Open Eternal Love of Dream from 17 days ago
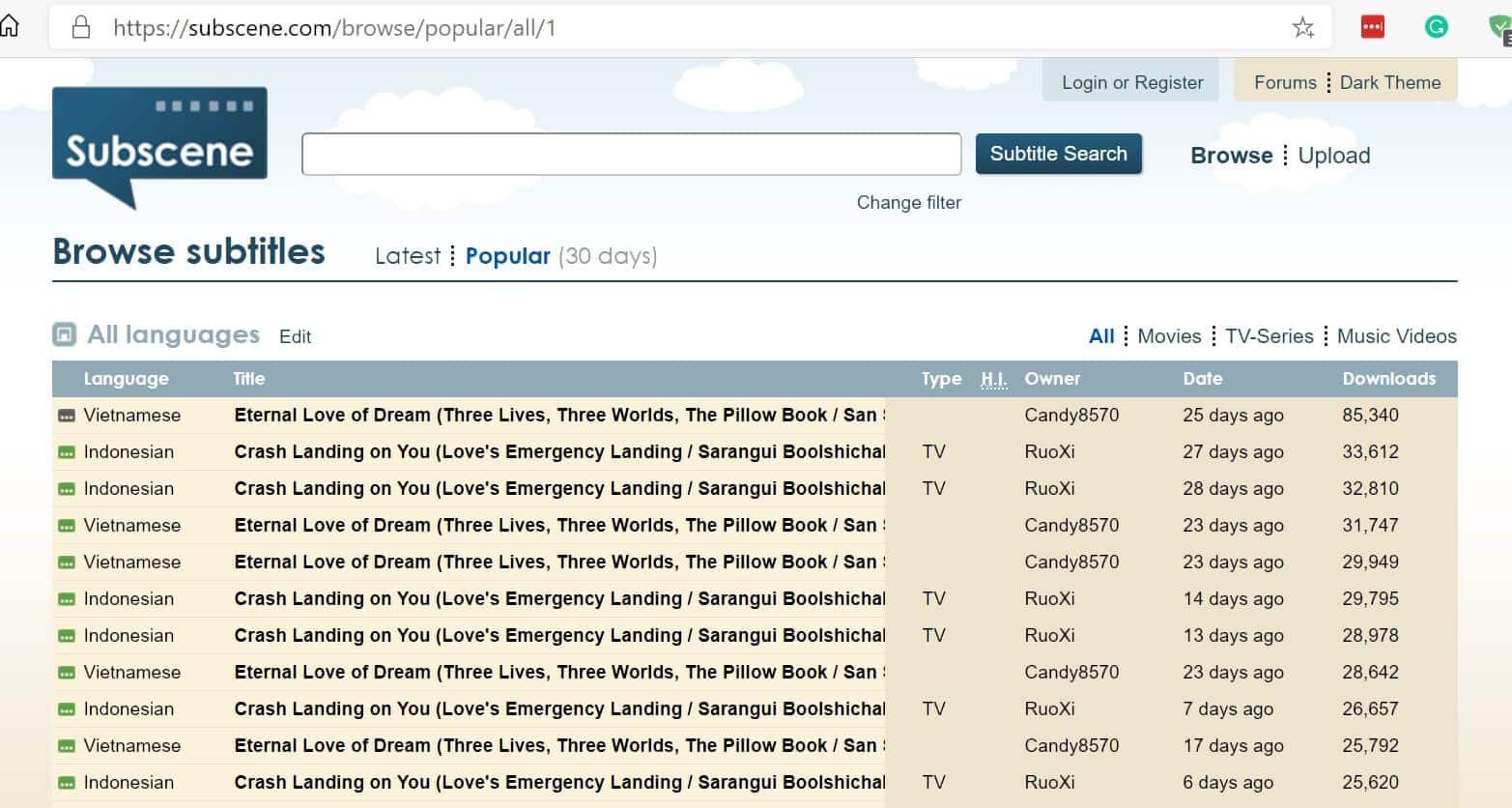Screen dimensions: 1512x808 (x=559, y=745)
